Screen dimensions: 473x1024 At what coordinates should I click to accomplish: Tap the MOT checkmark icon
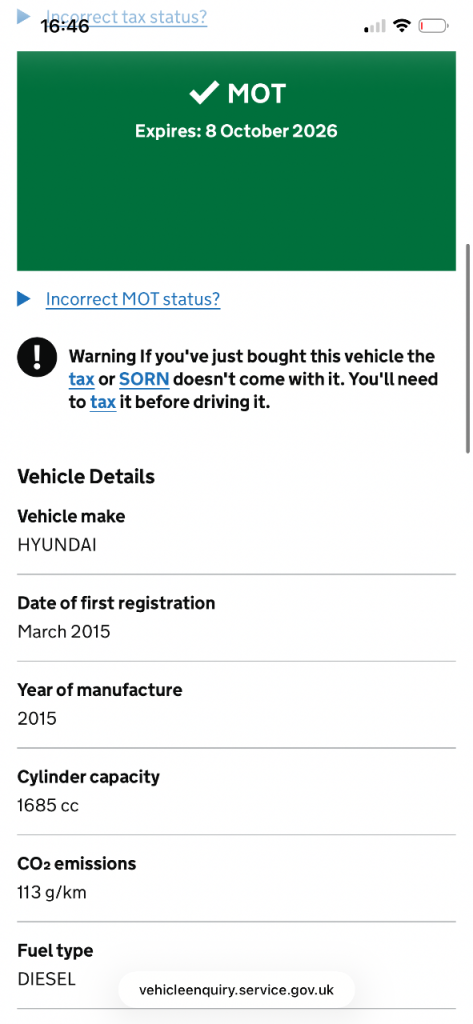[x=204, y=93]
